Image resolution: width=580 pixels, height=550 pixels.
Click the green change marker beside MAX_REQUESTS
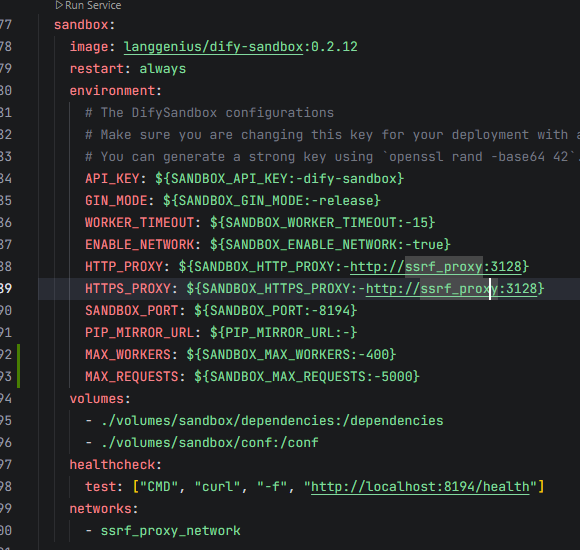pyautogui.click(x=18, y=377)
